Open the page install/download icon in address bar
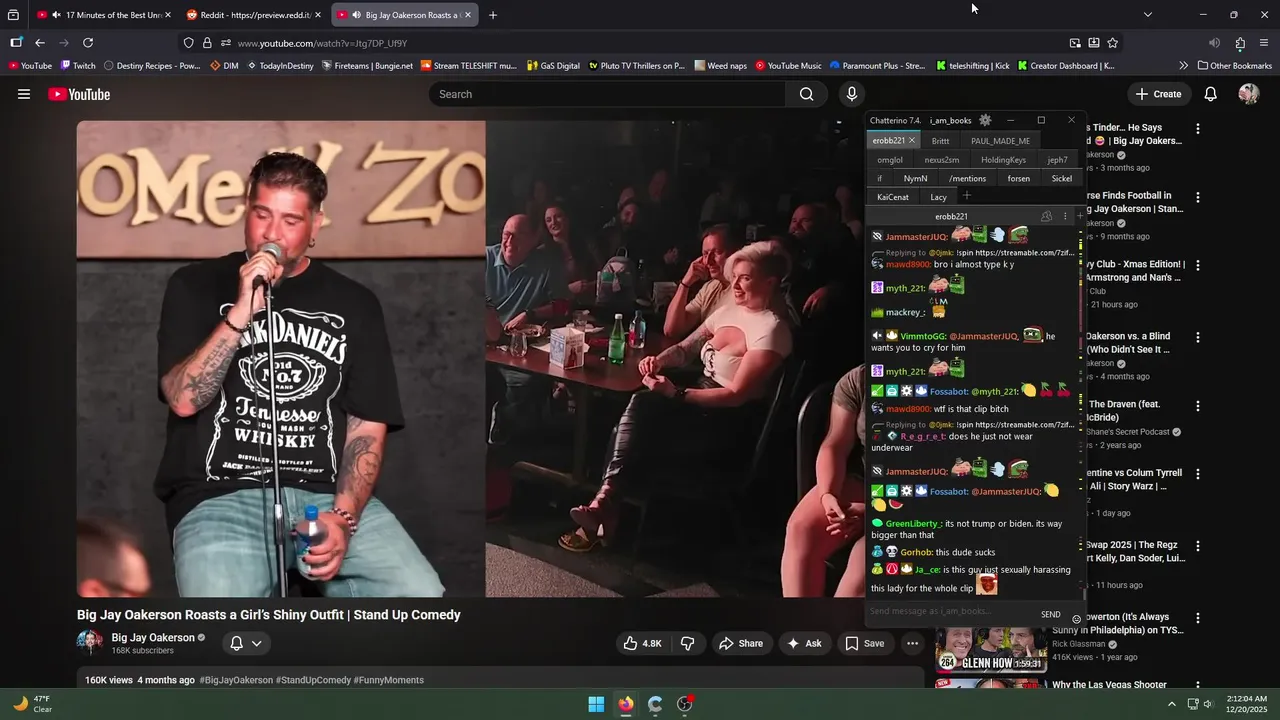This screenshot has height=720, width=1280. (1093, 43)
